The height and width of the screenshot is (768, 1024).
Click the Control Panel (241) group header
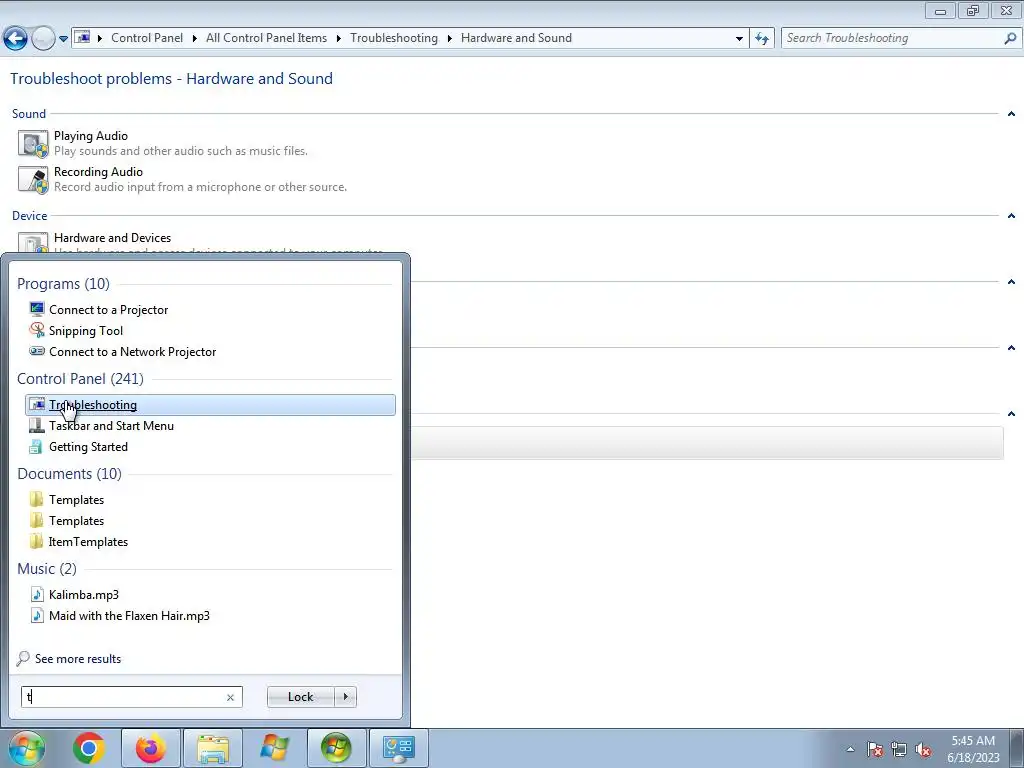click(x=80, y=379)
